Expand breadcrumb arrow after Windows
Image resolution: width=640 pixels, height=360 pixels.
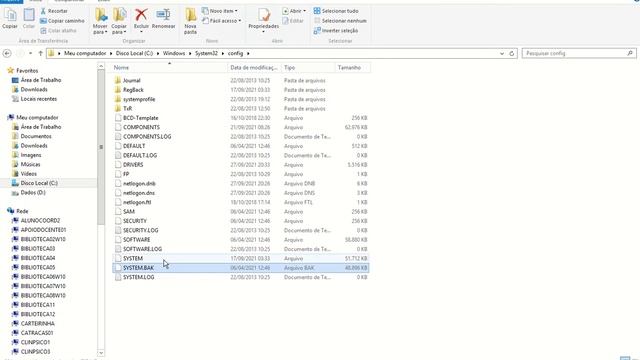(190, 53)
